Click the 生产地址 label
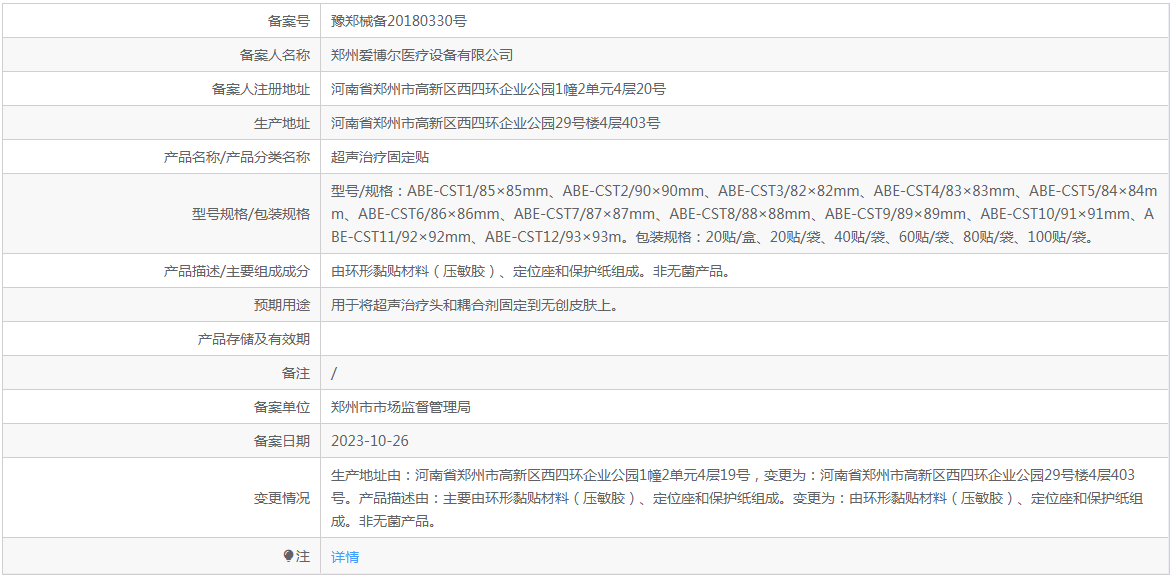 [282, 124]
